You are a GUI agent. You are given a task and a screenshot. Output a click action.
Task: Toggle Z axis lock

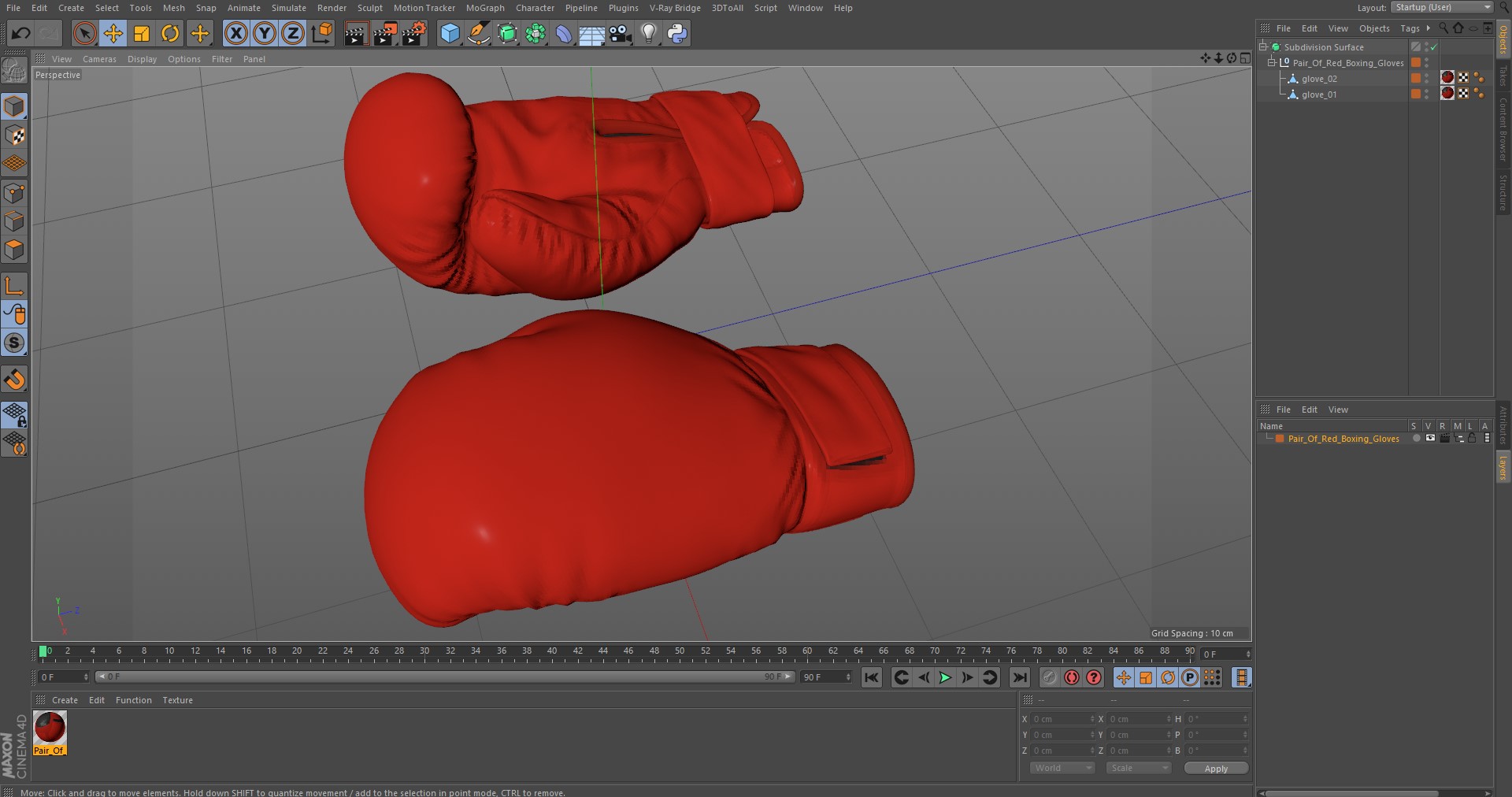(293, 33)
